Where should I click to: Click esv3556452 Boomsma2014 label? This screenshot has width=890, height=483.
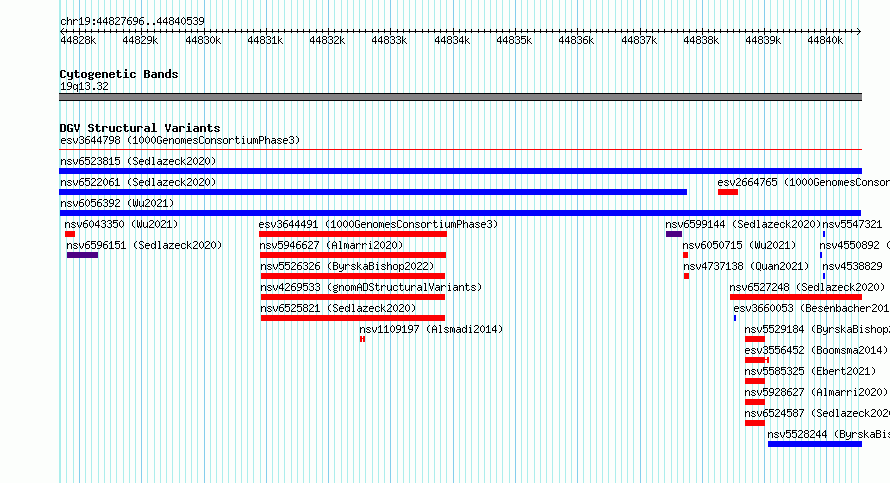tap(816, 350)
